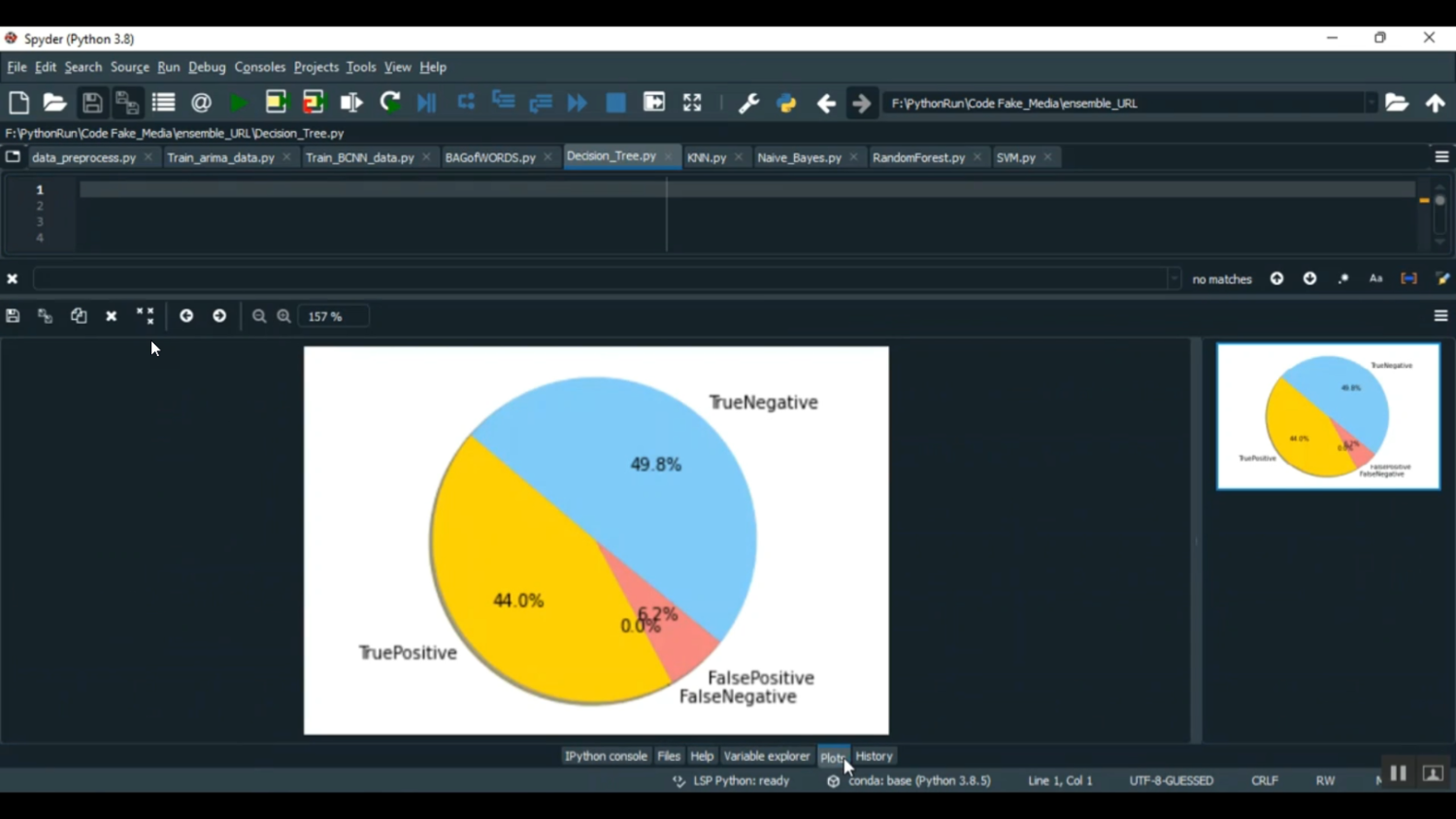Open the File menu

click(x=17, y=67)
